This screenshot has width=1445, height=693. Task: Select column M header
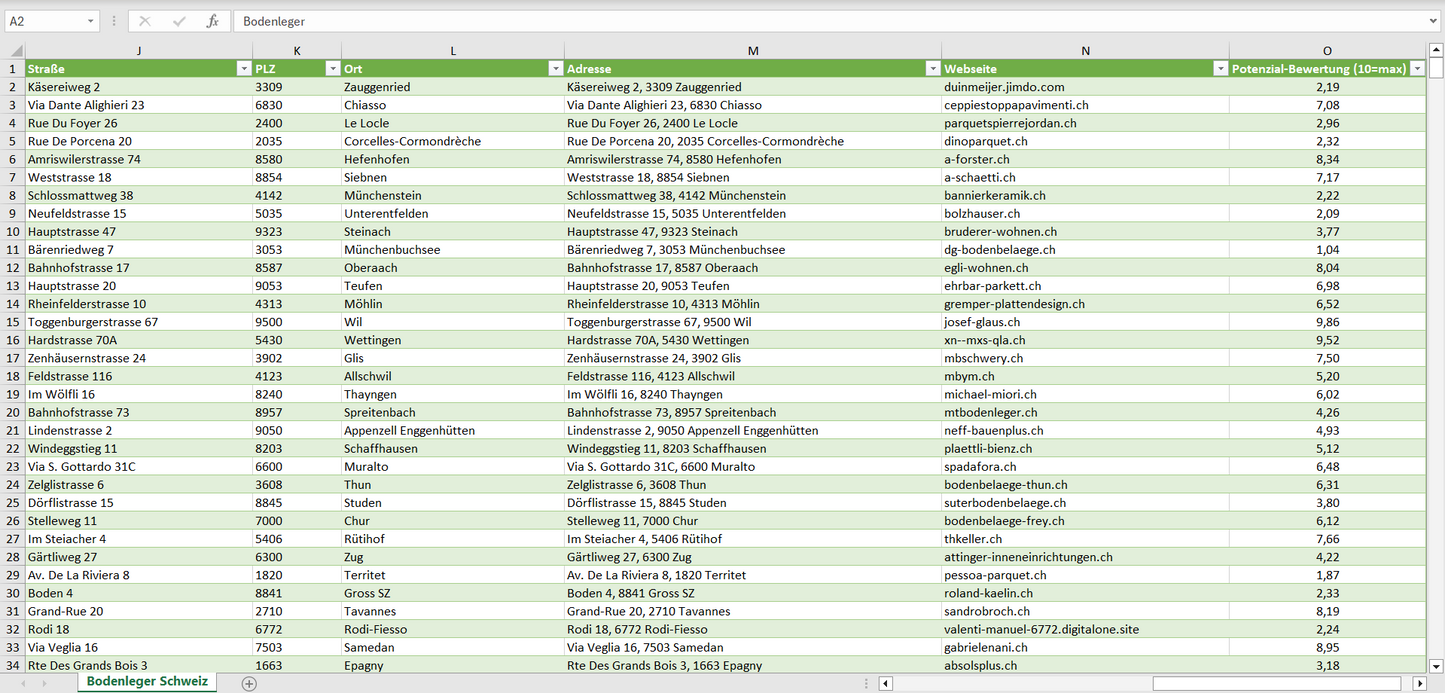point(752,51)
